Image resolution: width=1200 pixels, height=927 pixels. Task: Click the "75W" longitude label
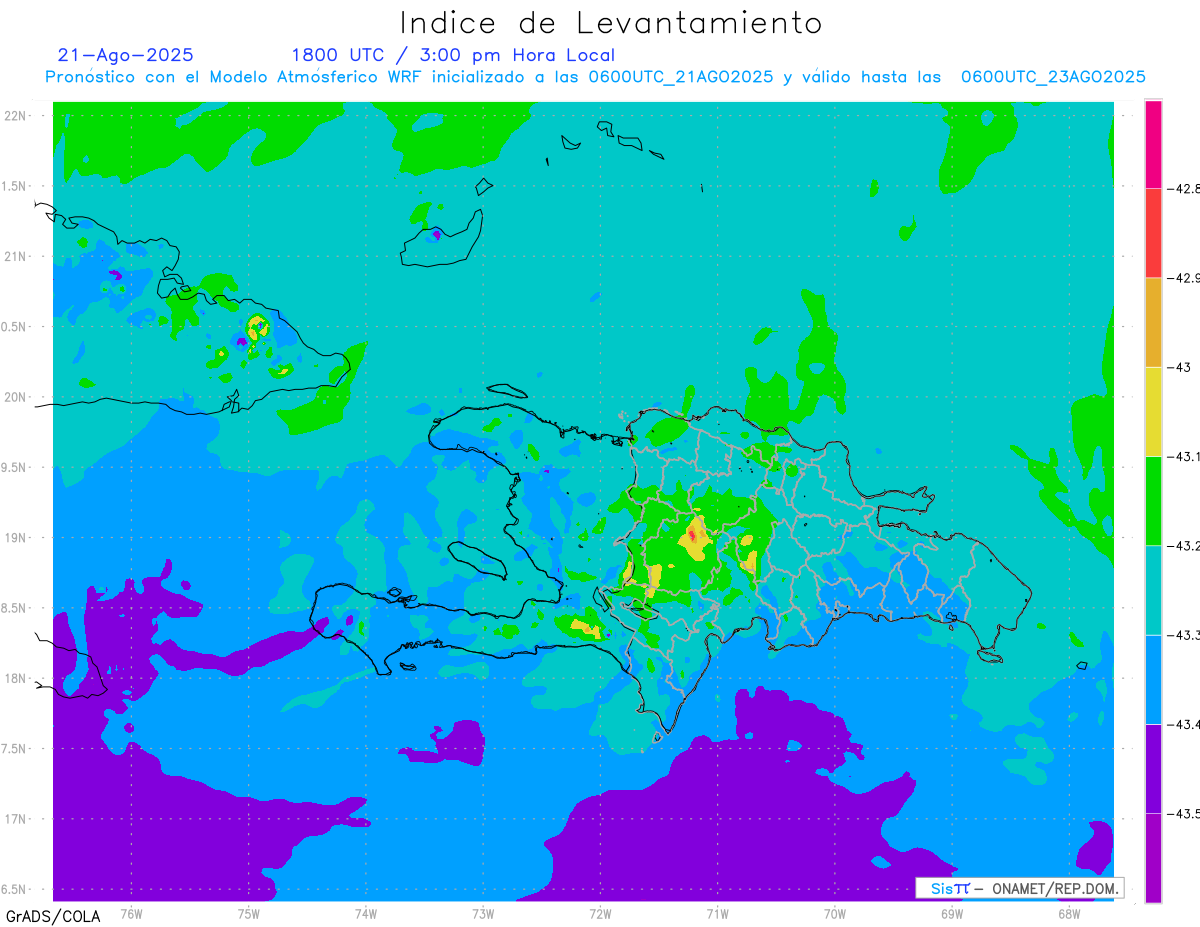[x=248, y=913]
